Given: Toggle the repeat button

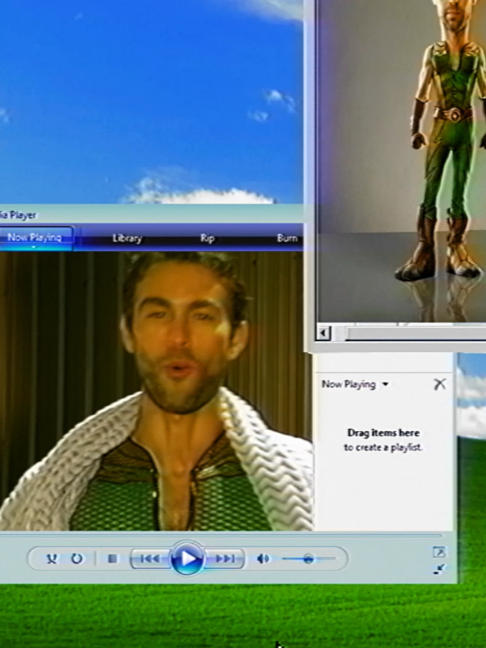Looking at the screenshot, I should pos(77,559).
